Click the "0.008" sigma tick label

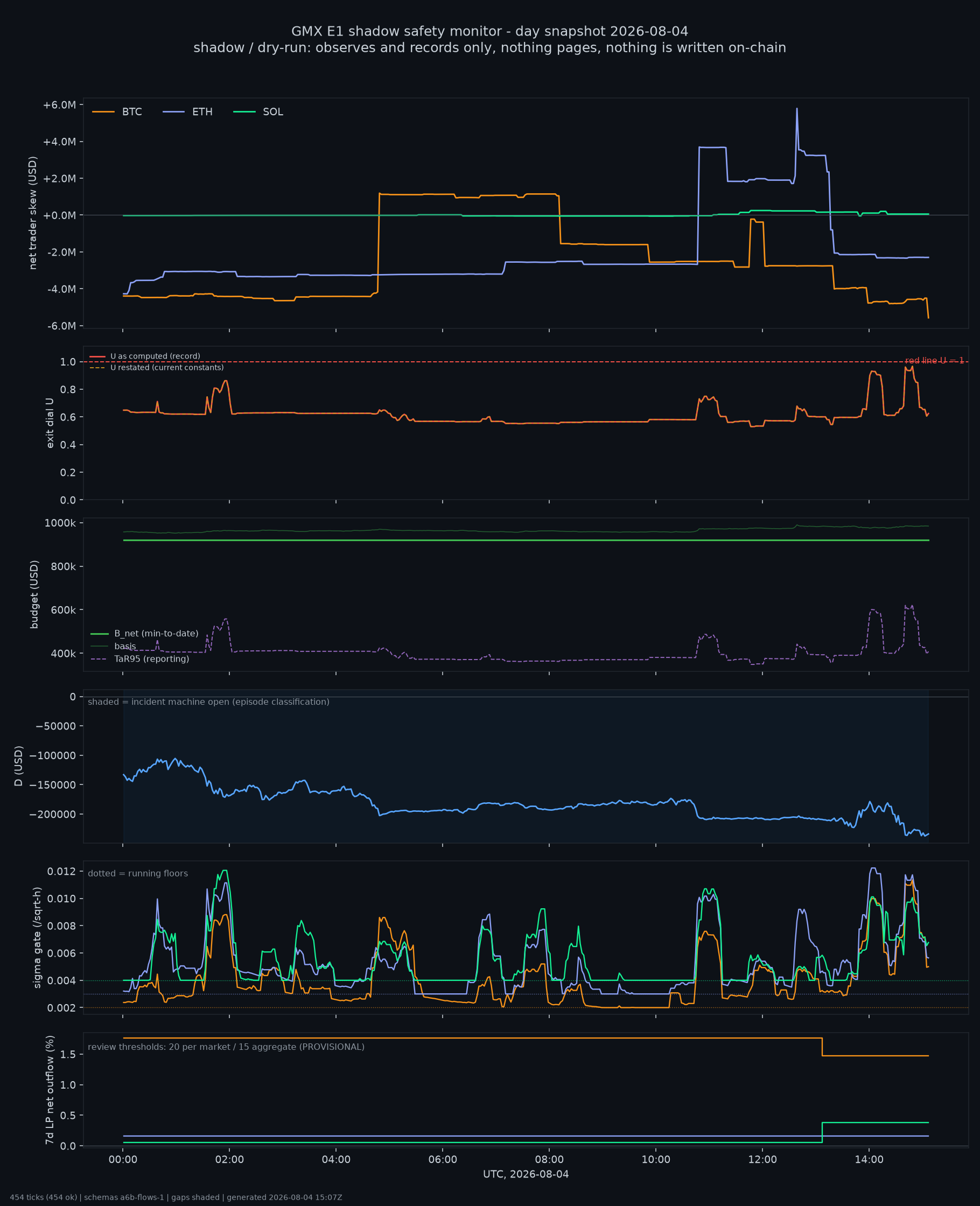[x=61, y=926]
